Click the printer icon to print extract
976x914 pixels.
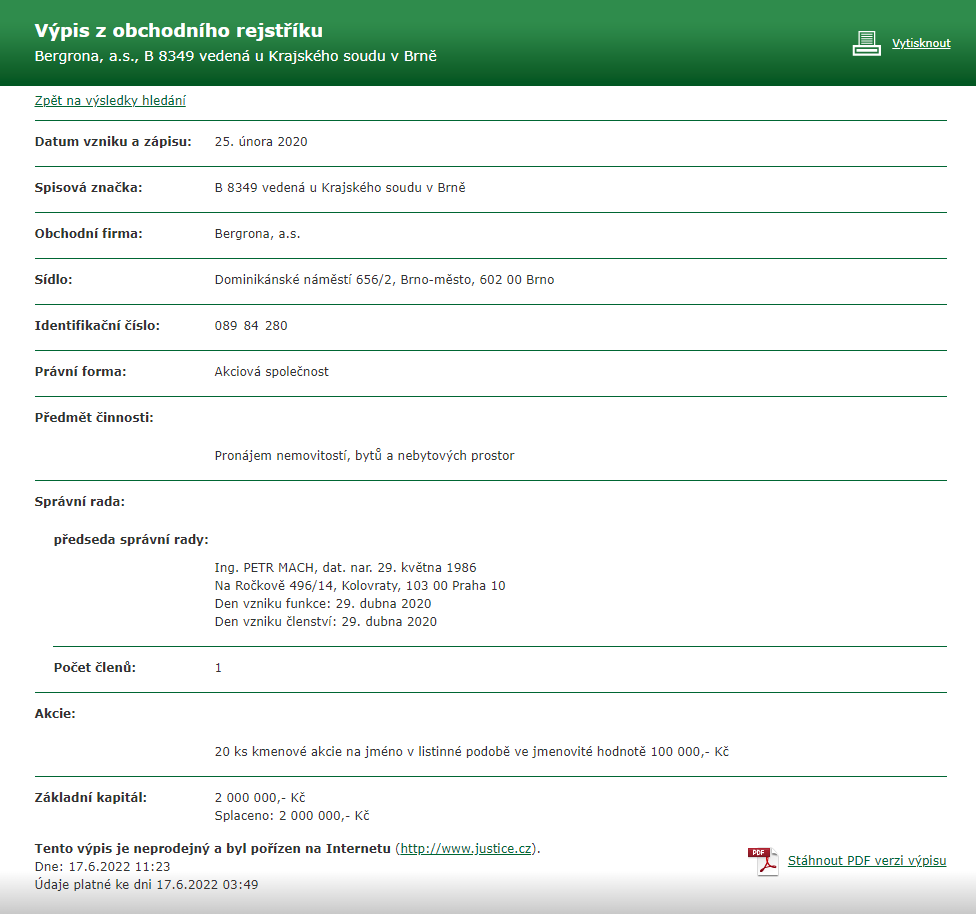click(866, 42)
